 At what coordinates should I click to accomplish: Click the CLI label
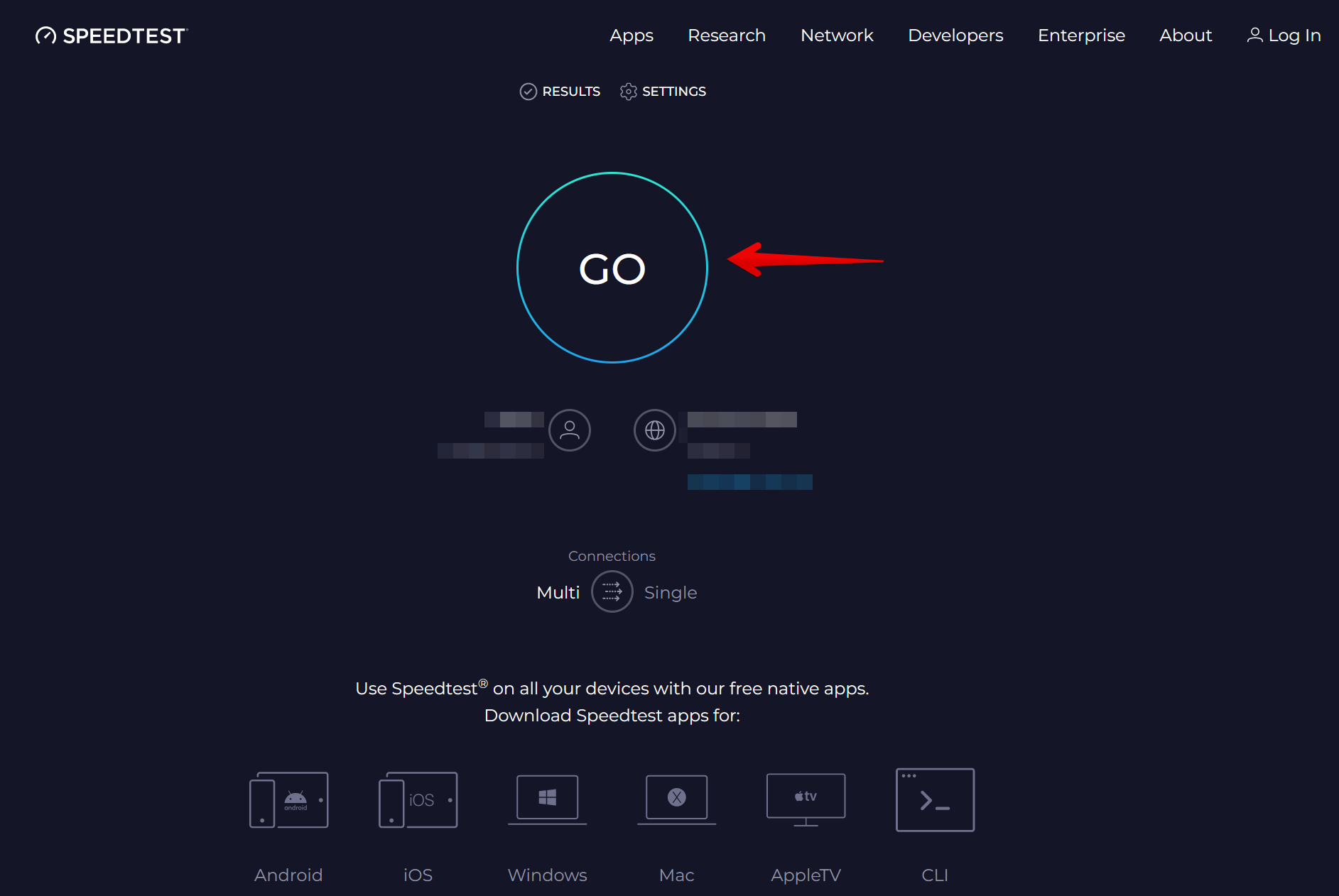[935, 875]
